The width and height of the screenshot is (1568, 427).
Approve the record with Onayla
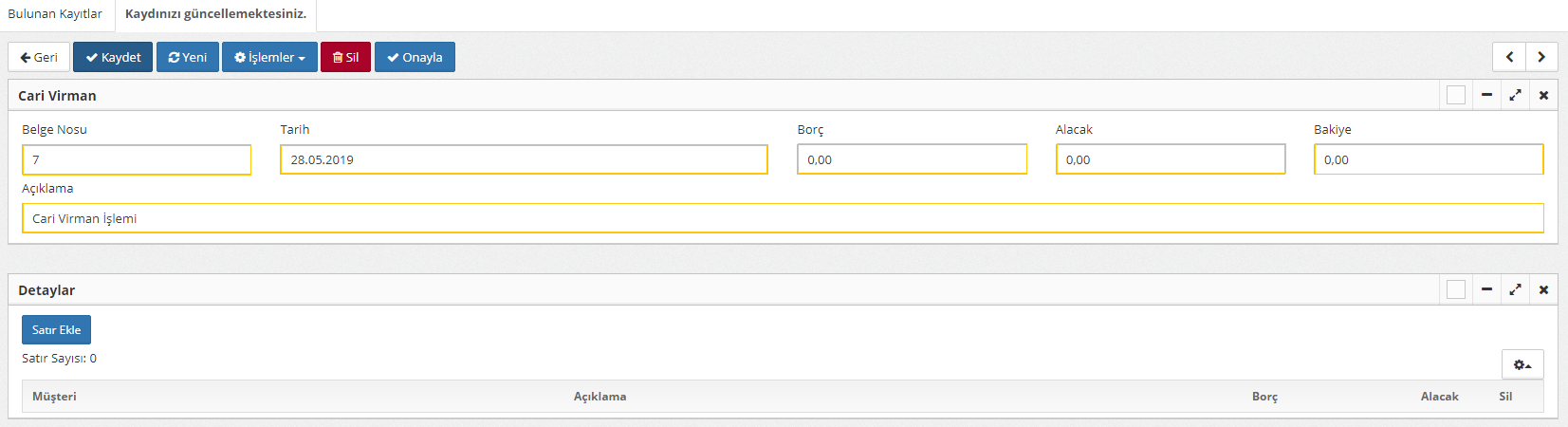[415, 57]
